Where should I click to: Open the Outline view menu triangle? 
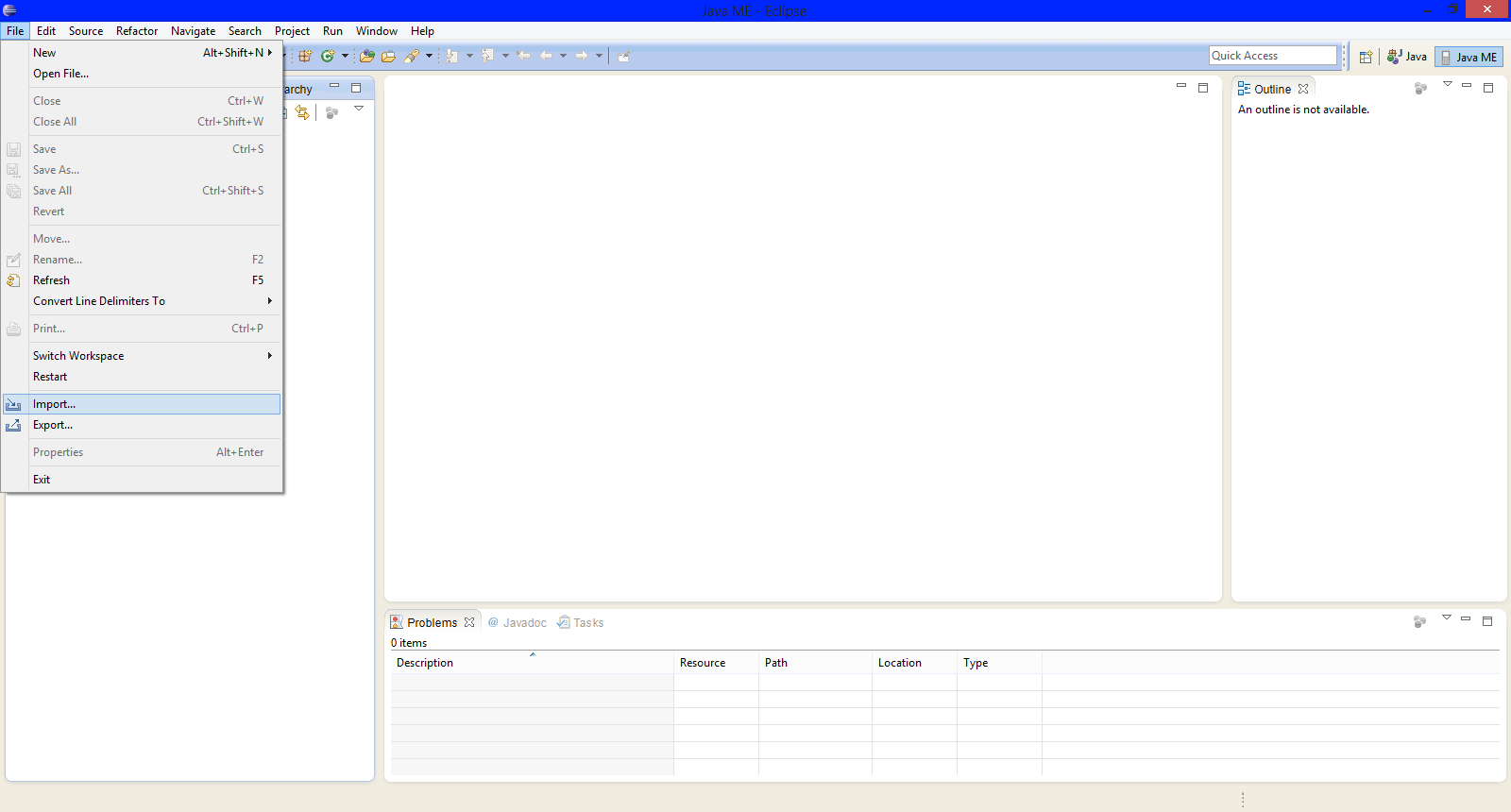1447,85
